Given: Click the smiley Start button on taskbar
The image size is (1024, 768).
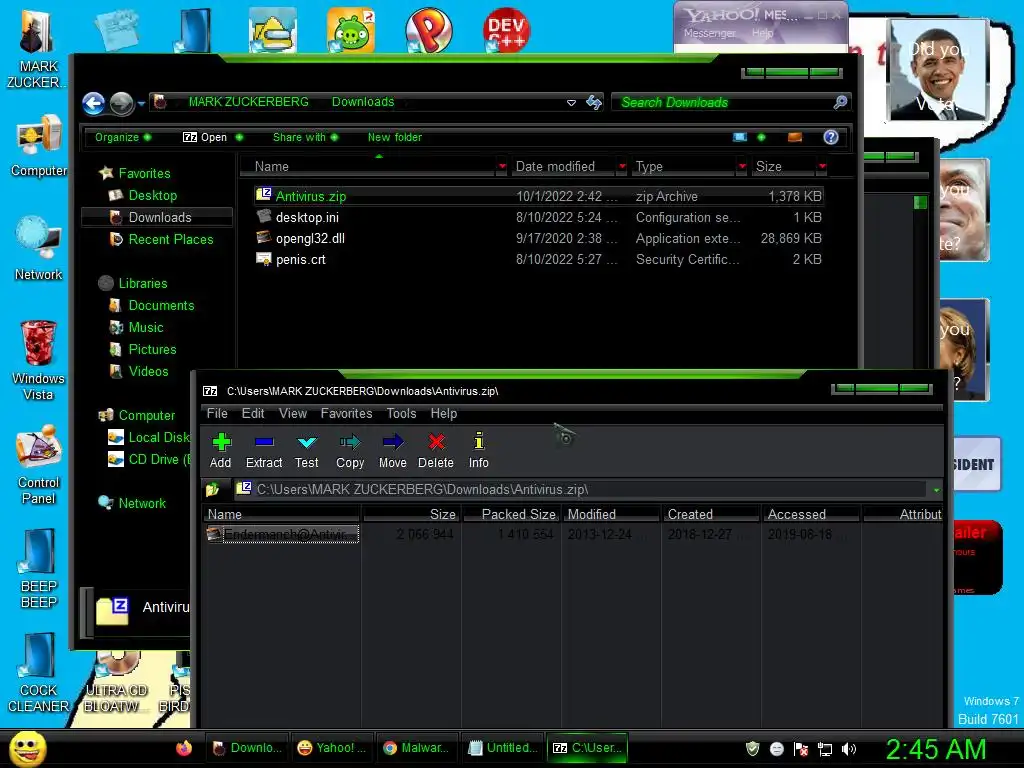Looking at the screenshot, I should (27, 748).
